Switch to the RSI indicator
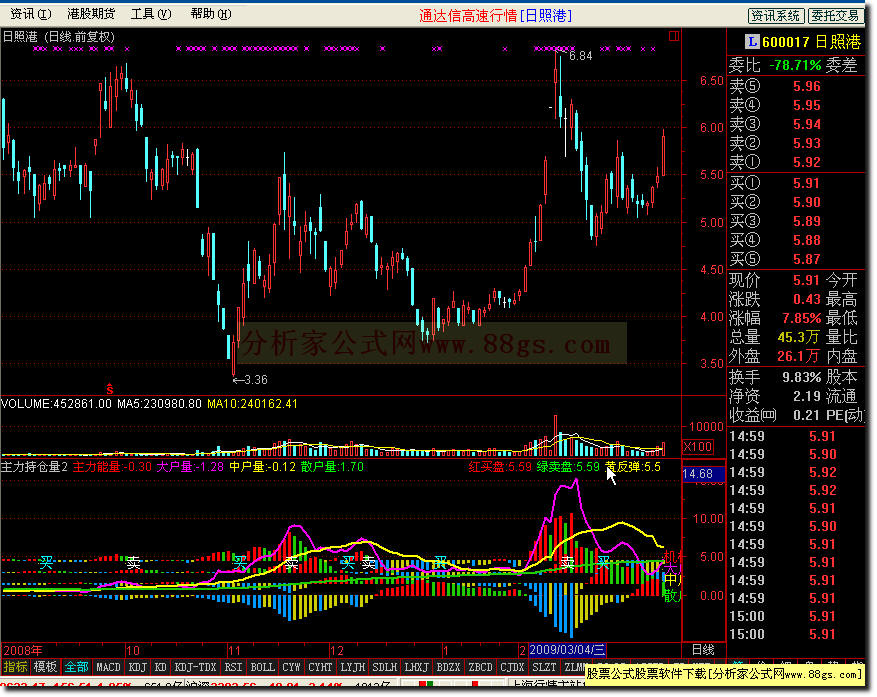 point(233,667)
